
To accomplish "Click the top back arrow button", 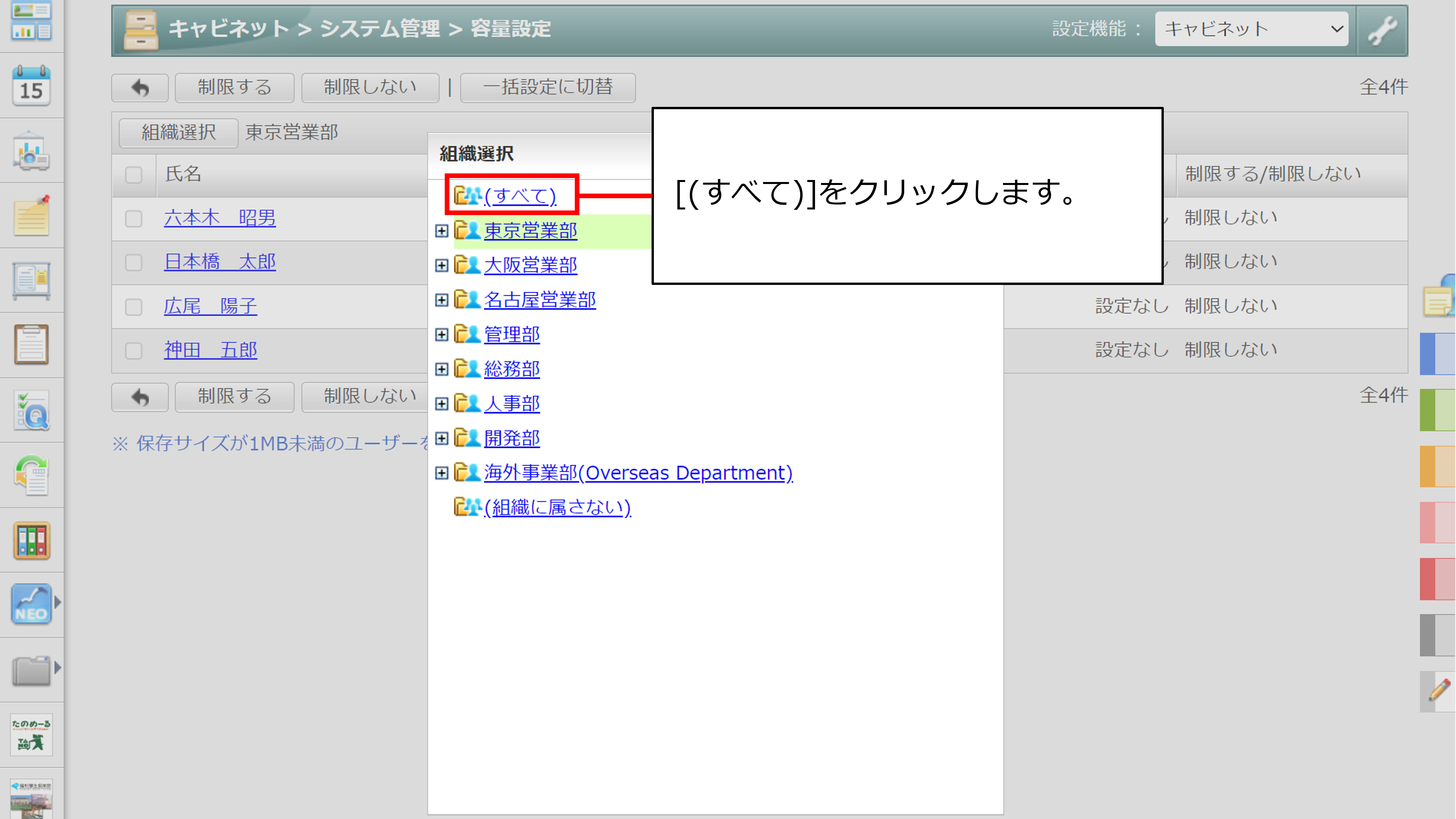I will (x=140, y=88).
